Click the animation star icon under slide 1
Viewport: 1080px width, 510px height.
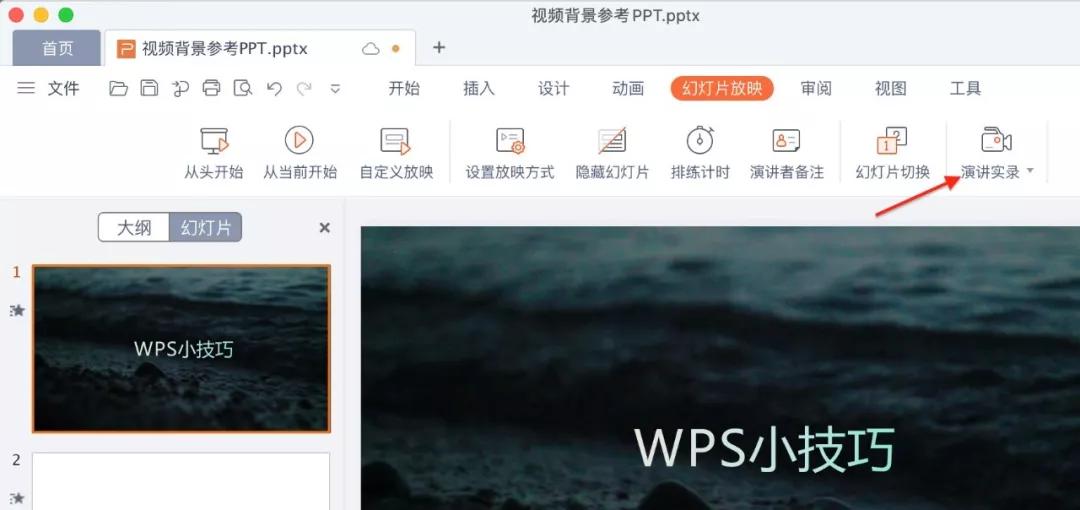[17, 311]
